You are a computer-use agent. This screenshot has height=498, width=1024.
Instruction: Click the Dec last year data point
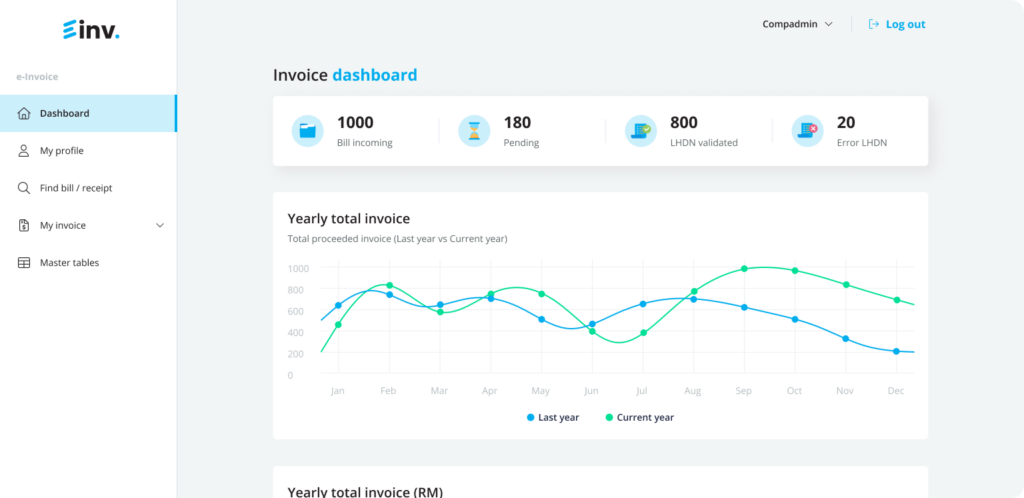(896, 351)
